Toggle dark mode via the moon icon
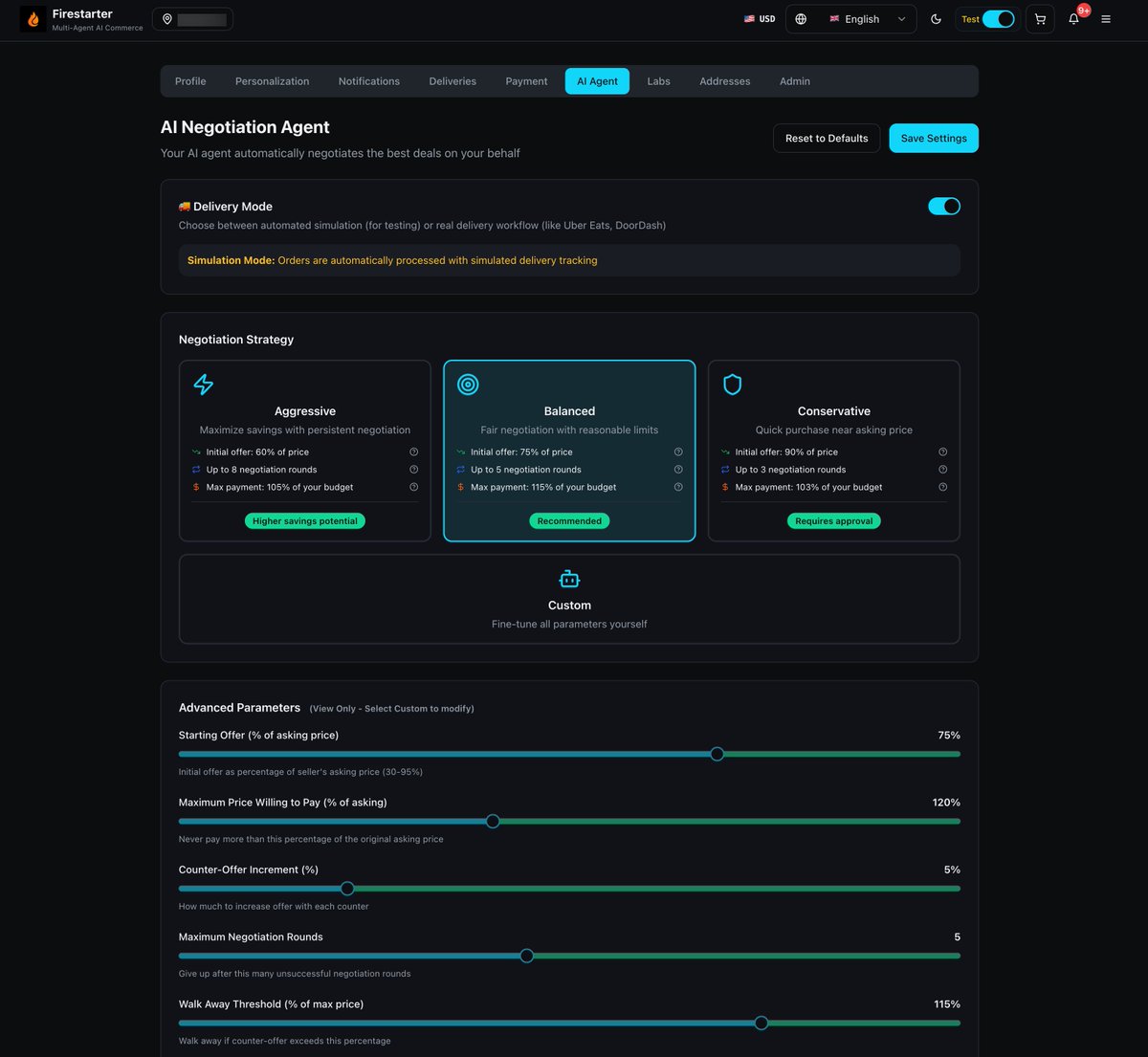This screenshot has width=1148, height=1057. (936, 18)
